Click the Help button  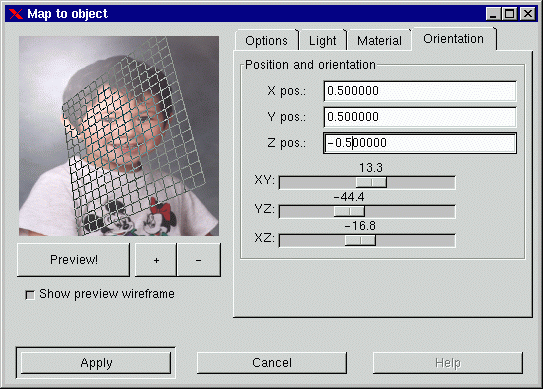(x=448, y=363)
